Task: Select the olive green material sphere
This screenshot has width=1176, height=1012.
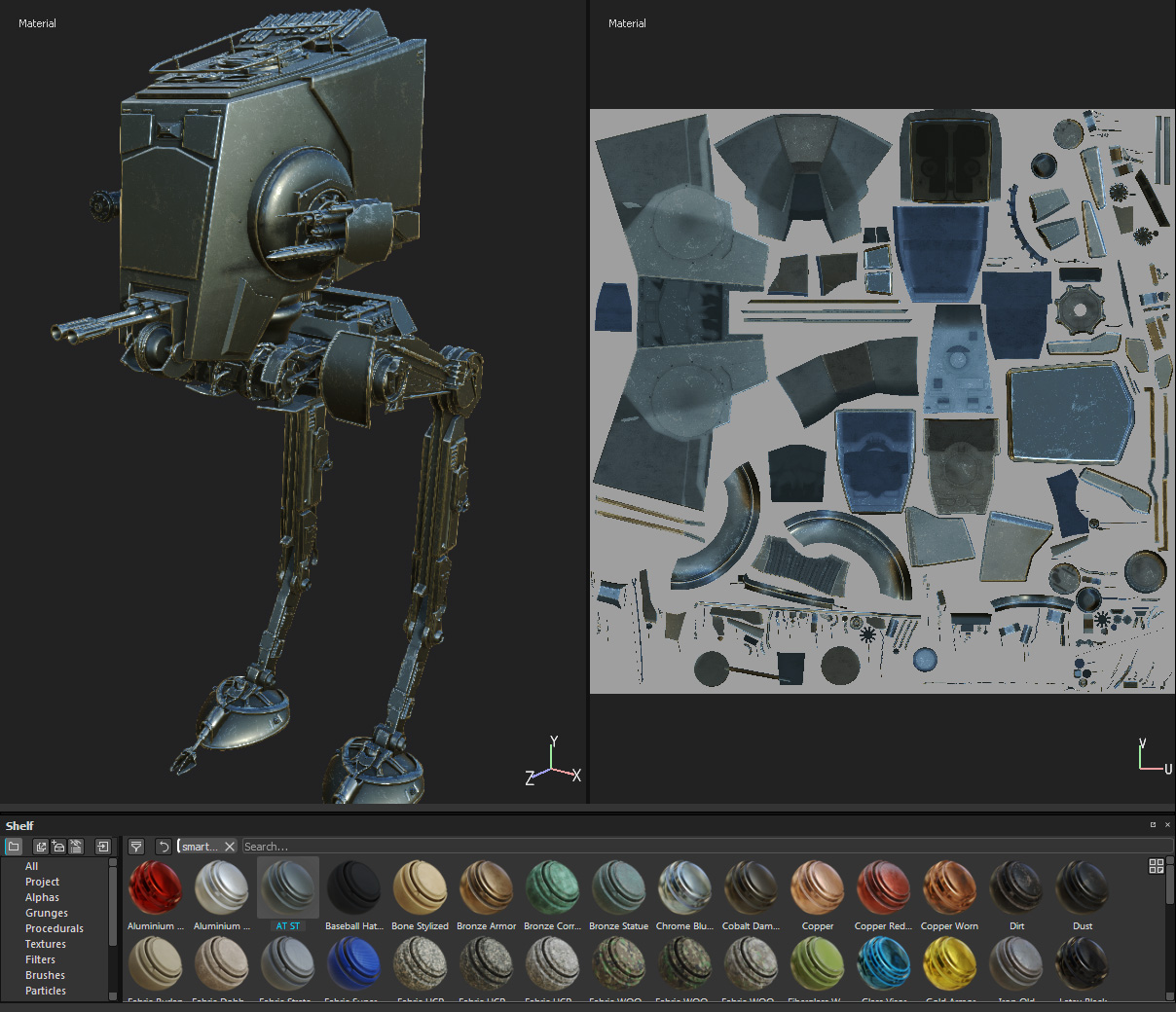Action: point(817,963)
